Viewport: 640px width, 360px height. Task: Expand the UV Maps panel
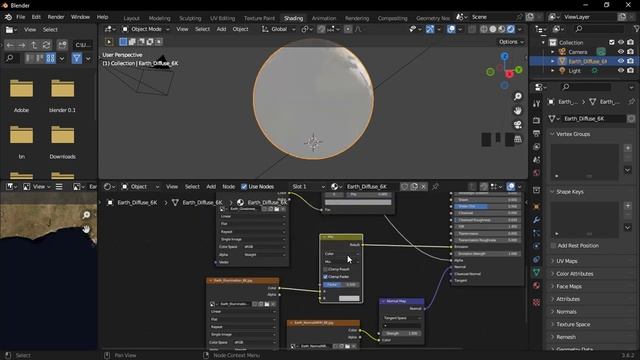[567, 261]
